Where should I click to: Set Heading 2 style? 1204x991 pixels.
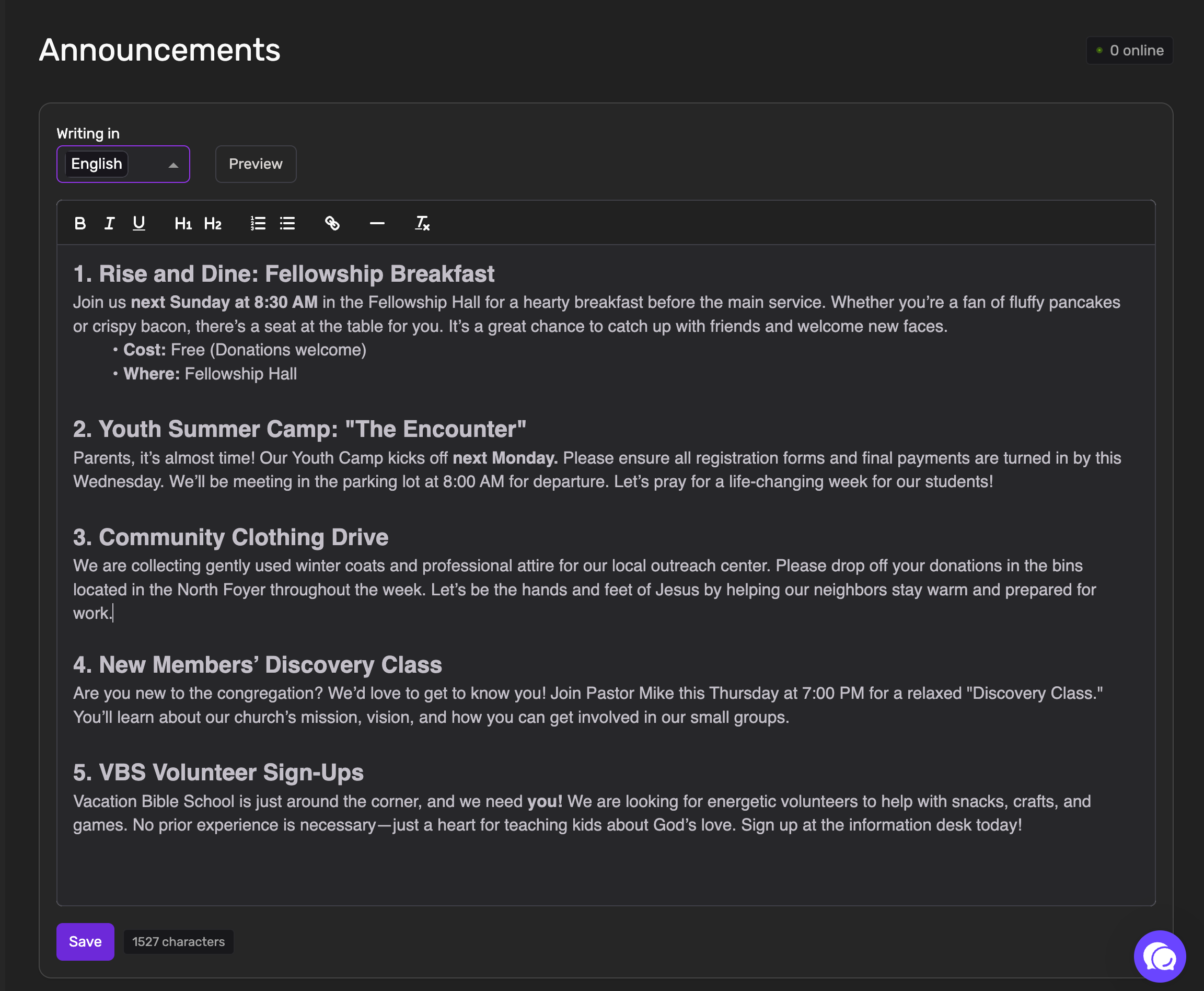click(213, 223)
